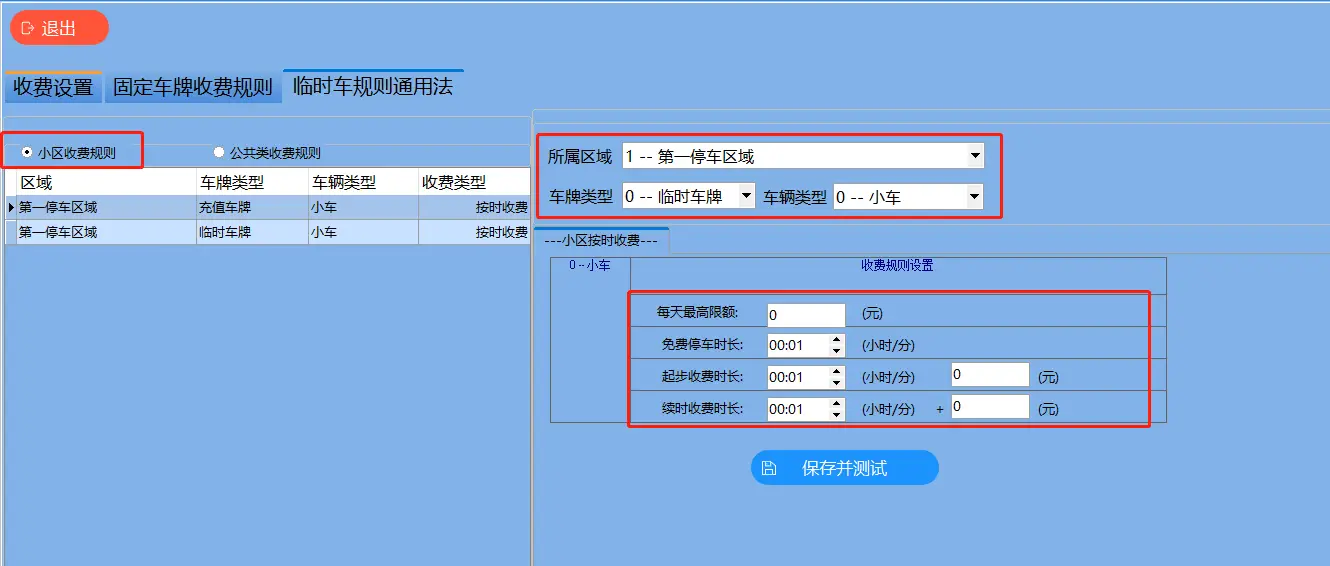Screen dimensions: 1330x566
Task: Decrease 起步收费时长 with down arrow
Action: pos(837,383)
